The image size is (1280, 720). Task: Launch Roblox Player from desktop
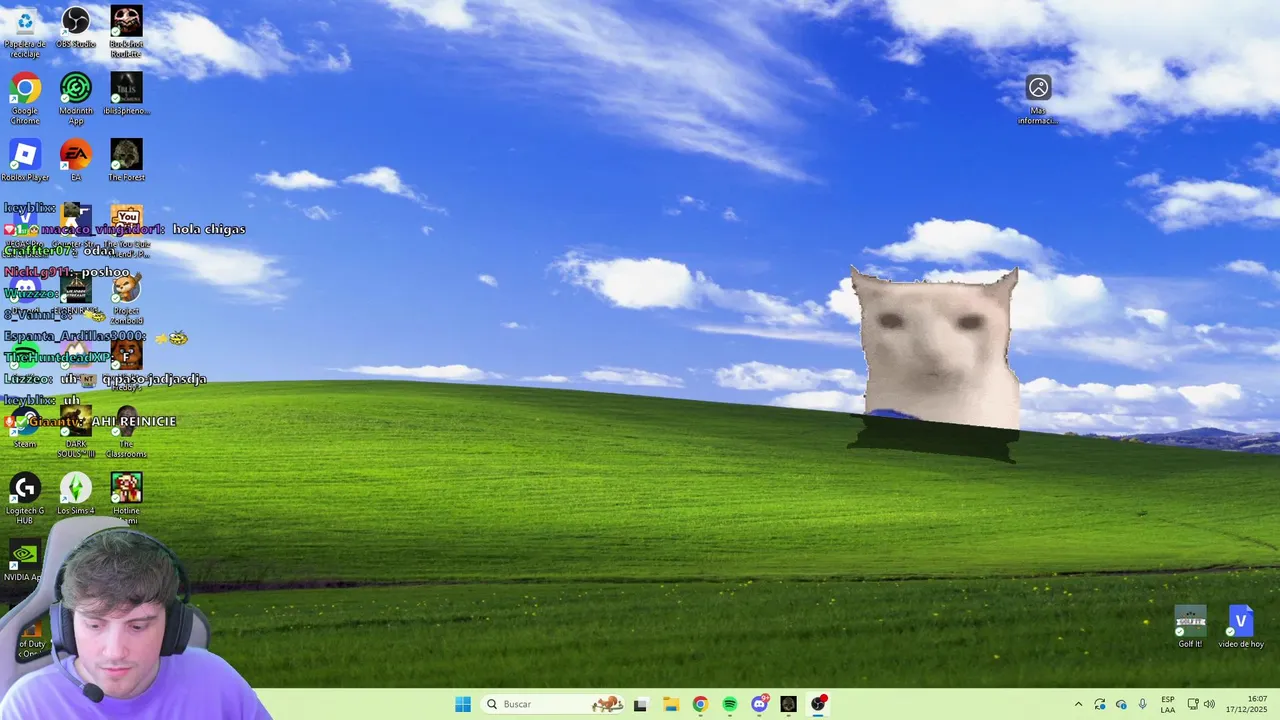pos(25,161)
